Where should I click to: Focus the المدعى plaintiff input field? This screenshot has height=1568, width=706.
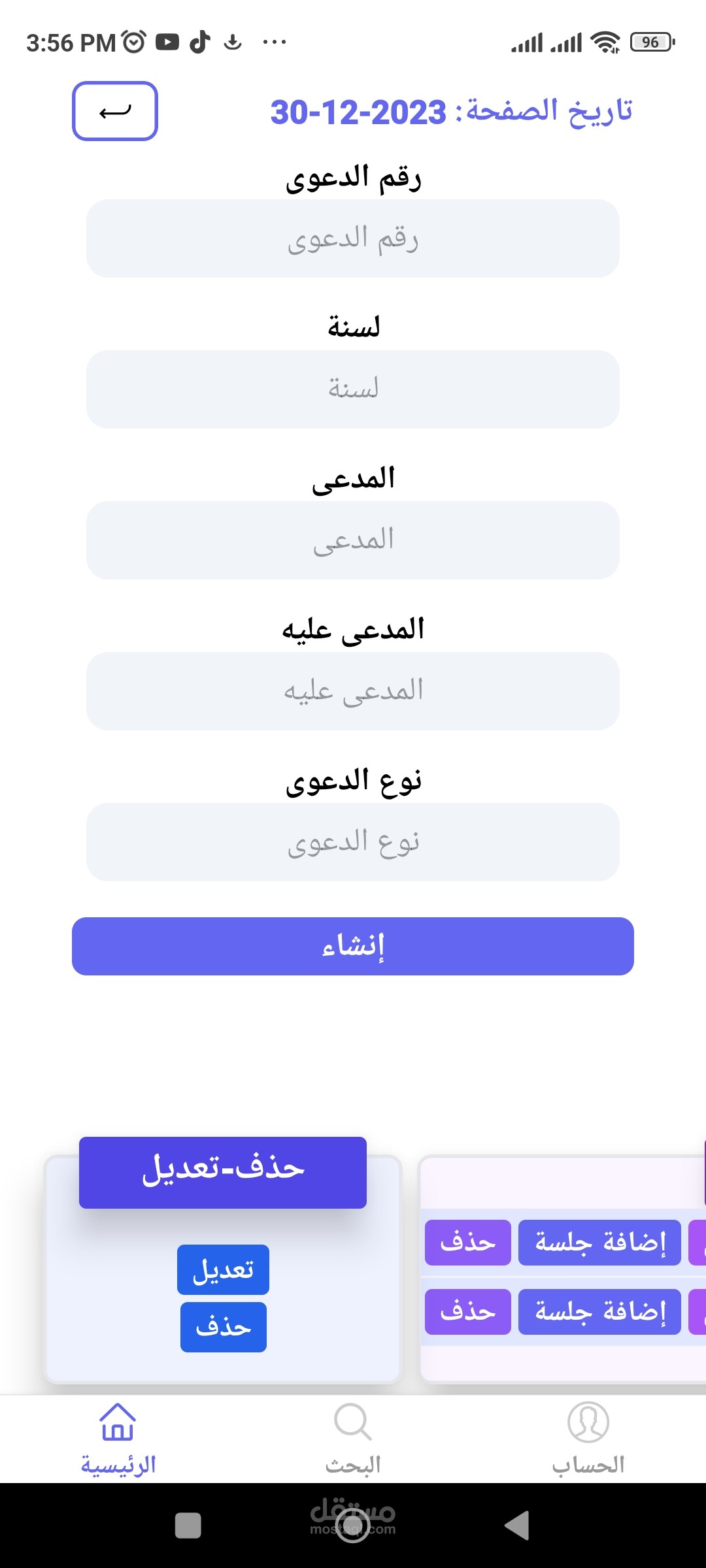[x=353, y=540]
